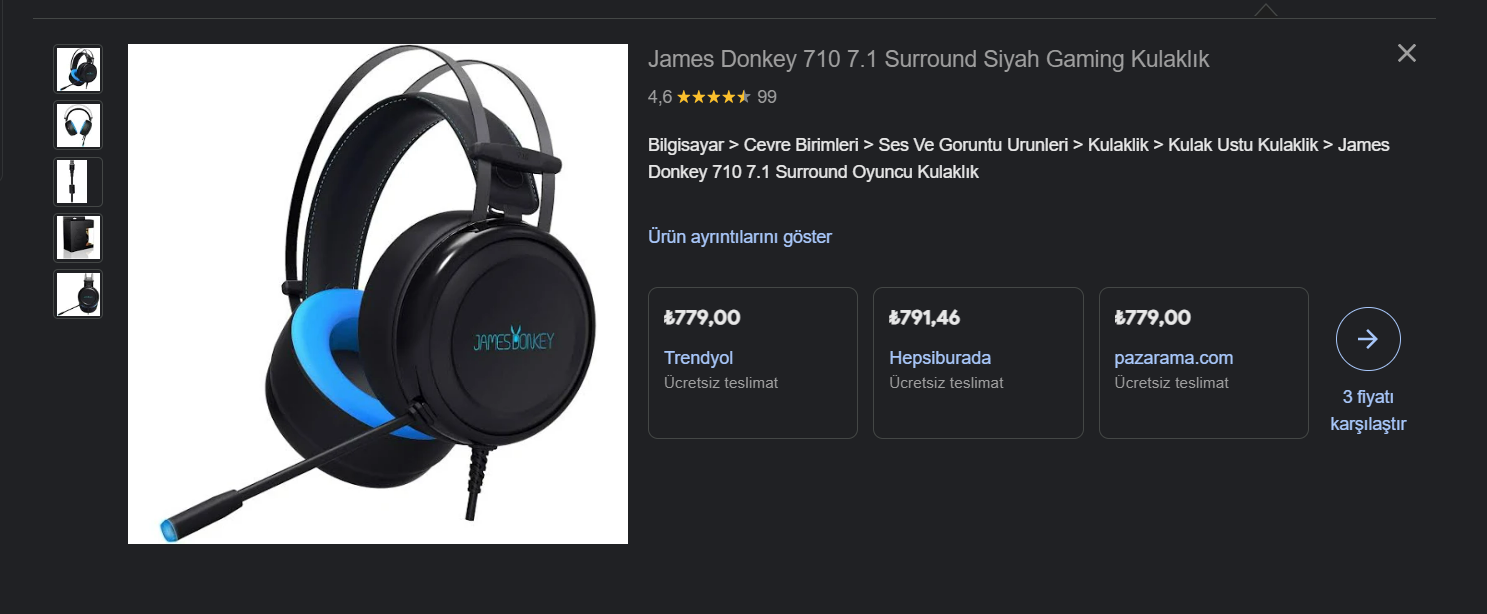The width and height of the screenshot is (1487, 614).
Task: Open the large headset product image
Action: point(378,294)
